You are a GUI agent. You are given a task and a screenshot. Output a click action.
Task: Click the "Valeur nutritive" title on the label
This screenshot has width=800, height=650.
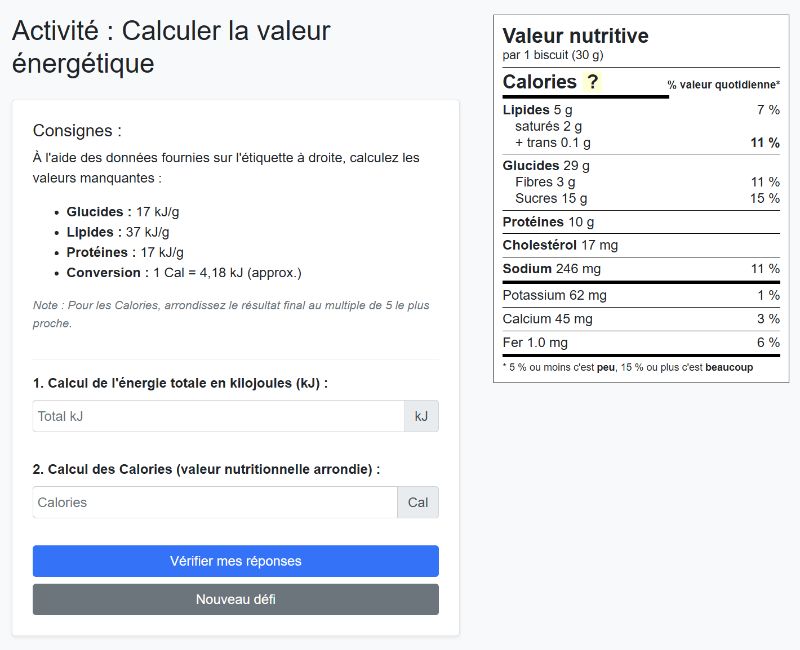(x=576, y=35)
